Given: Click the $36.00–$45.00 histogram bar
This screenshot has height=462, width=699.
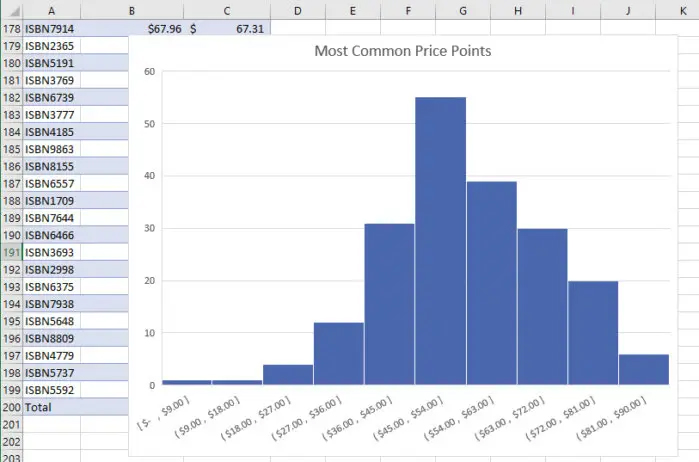Looking at the screenshot, I should point(389,303).
